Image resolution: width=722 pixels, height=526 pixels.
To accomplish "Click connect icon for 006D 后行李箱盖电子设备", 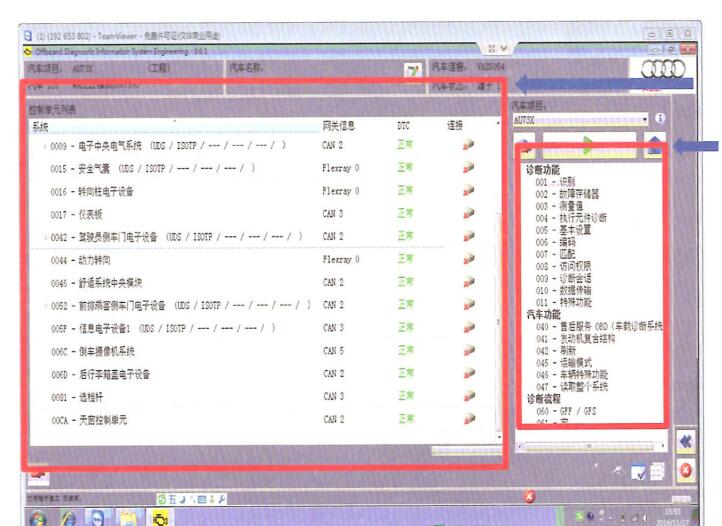I will [x=469, y=373].
